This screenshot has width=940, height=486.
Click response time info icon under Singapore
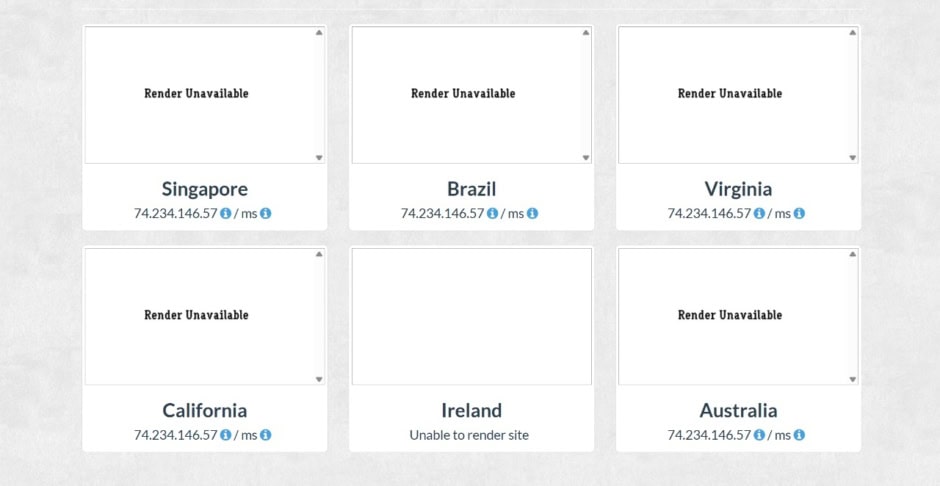tap(266, 213)
